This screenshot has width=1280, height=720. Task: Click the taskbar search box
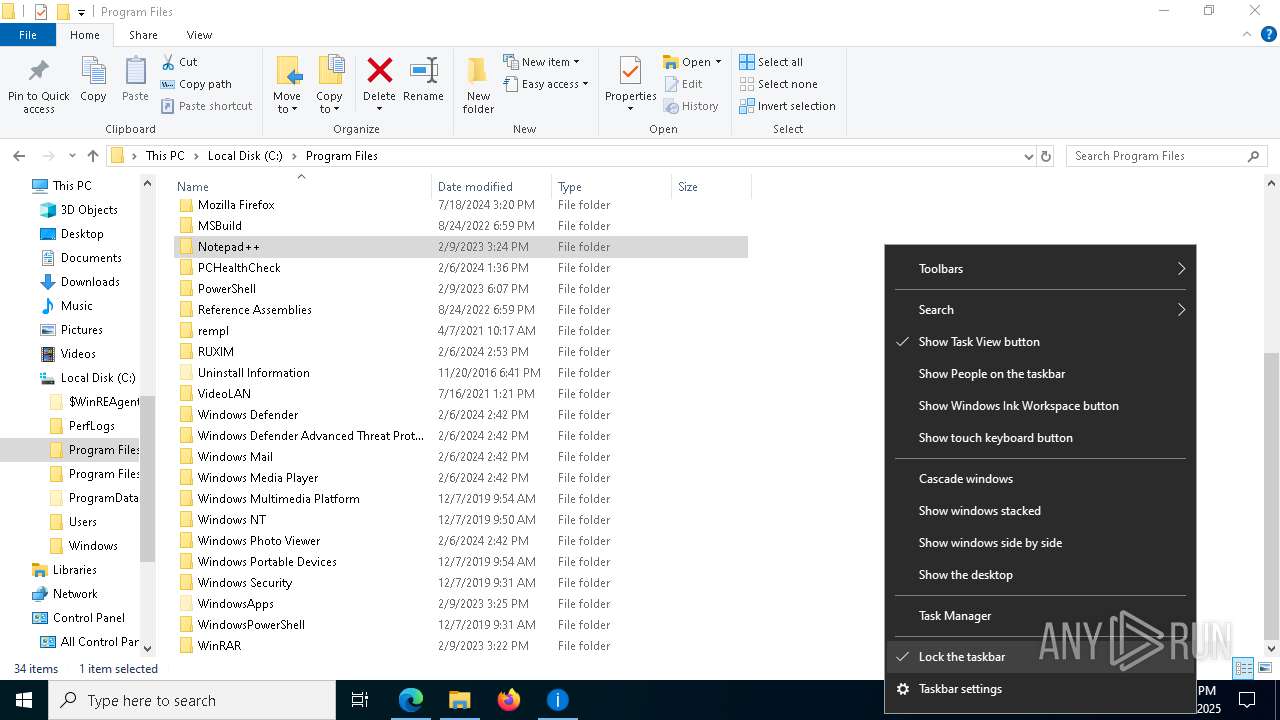[192, 700]
